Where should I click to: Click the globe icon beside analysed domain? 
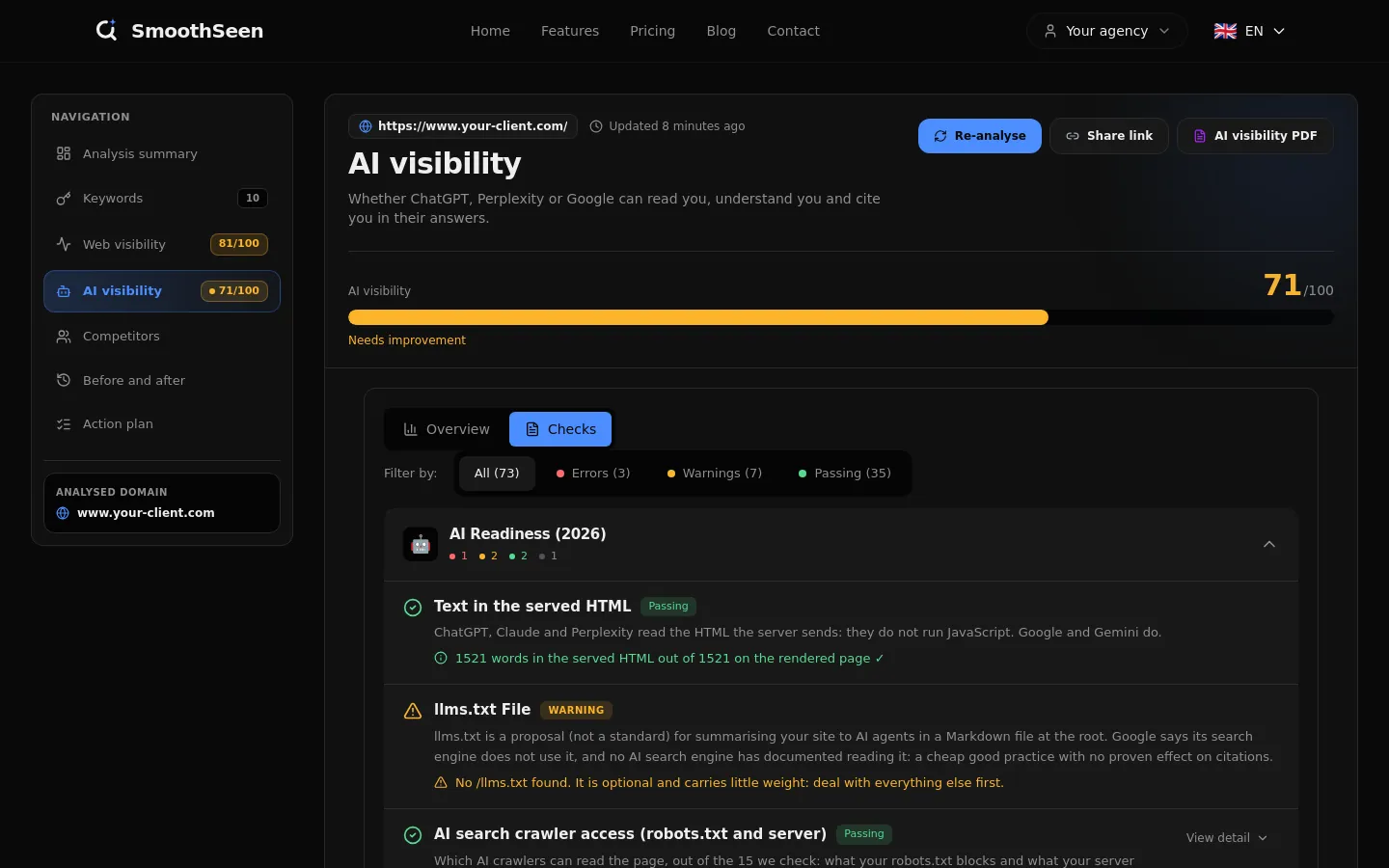63,513
